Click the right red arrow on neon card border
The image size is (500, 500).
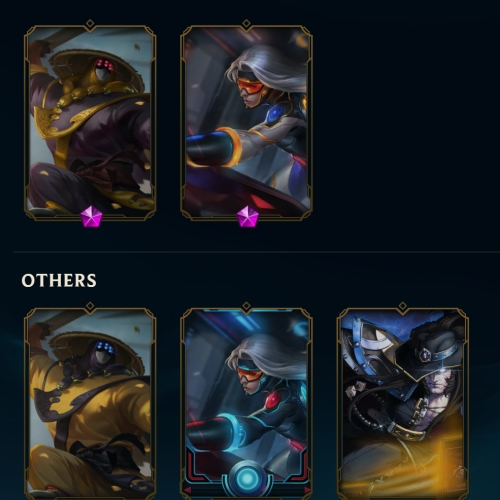[x=307, y=490]
